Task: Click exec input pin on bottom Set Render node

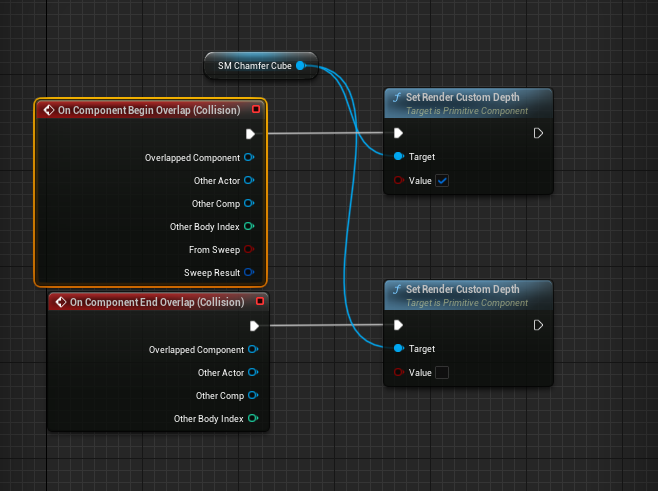Action: click(x=398, y=325)
